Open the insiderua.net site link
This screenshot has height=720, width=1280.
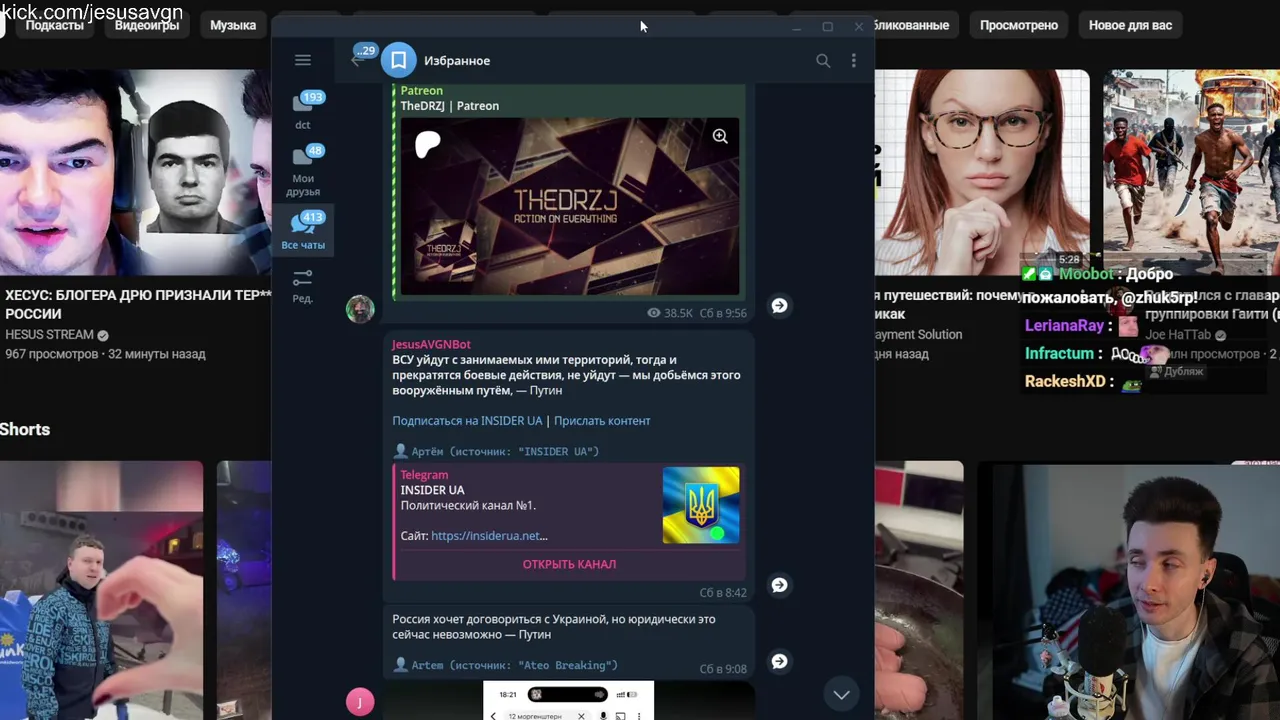(x=489, y=536)
